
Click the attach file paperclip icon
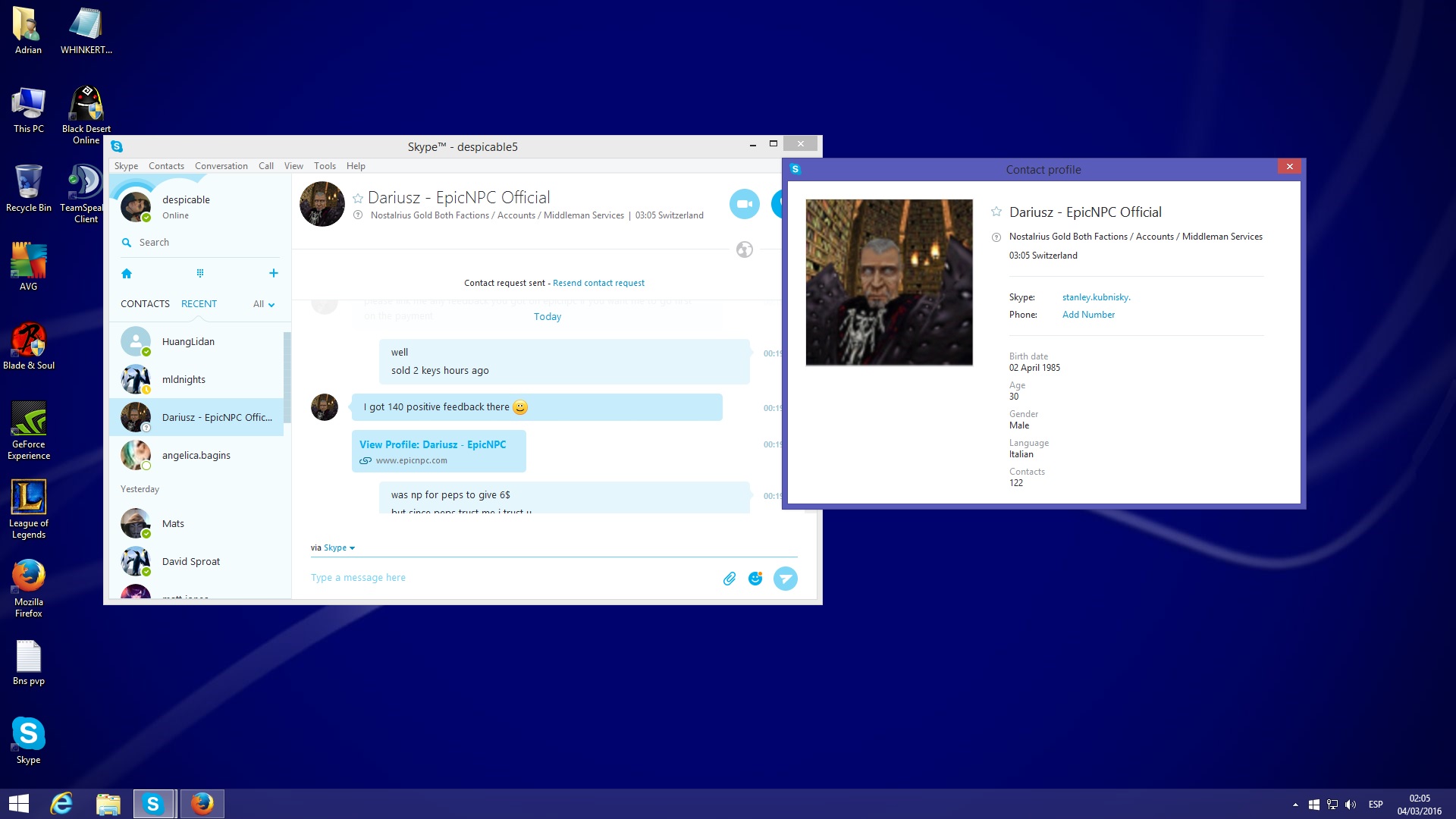[x=730, y=579]
